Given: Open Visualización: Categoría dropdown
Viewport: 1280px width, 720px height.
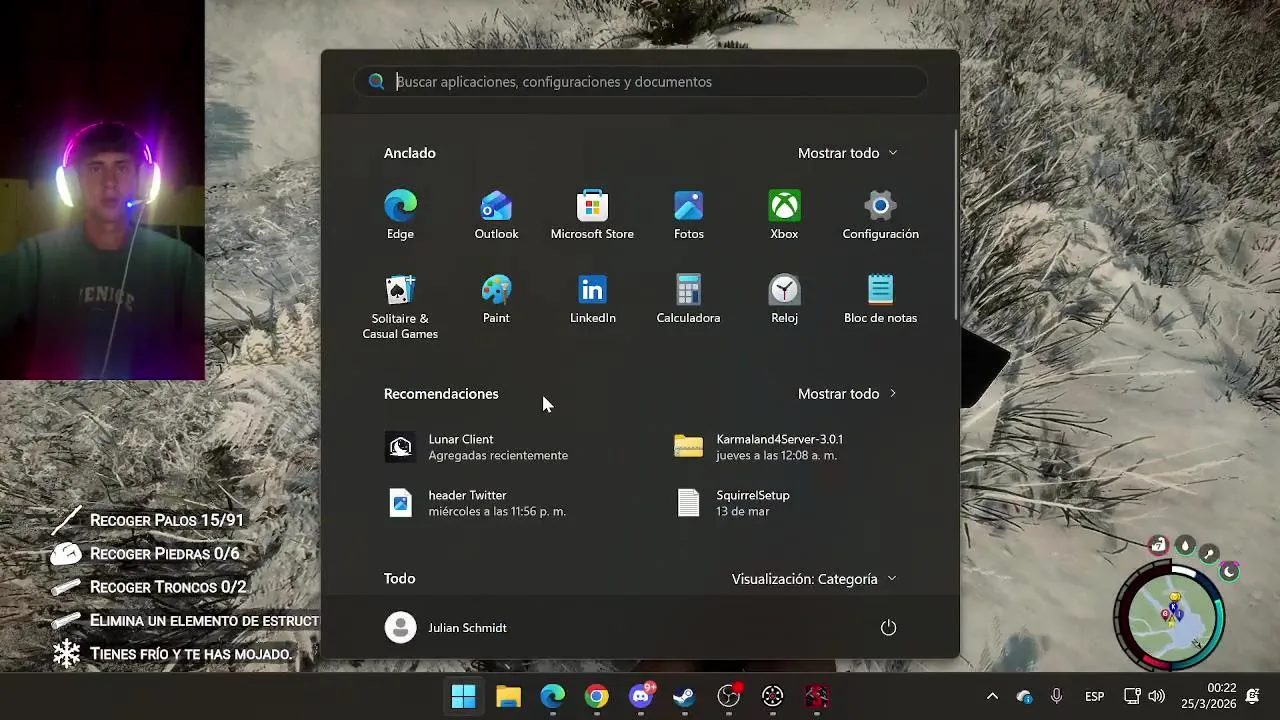Looking at the screenshot, I should pos(814,579).
